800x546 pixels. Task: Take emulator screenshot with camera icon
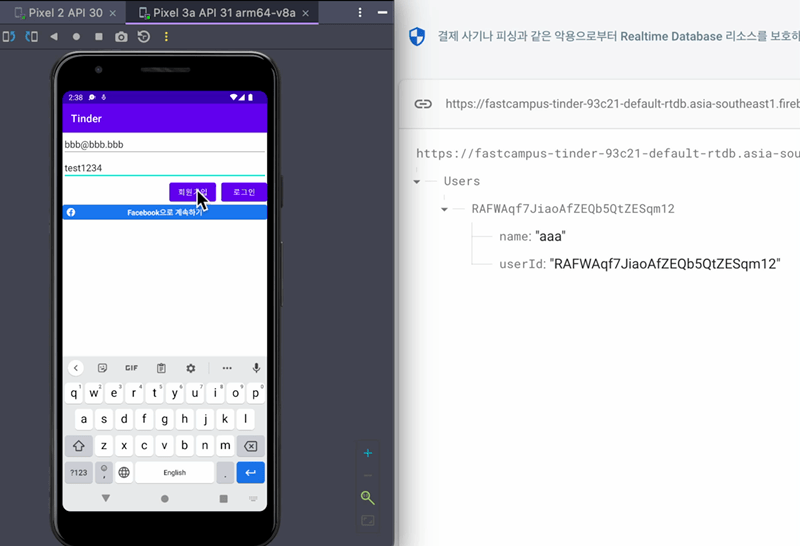click(121, 37)
